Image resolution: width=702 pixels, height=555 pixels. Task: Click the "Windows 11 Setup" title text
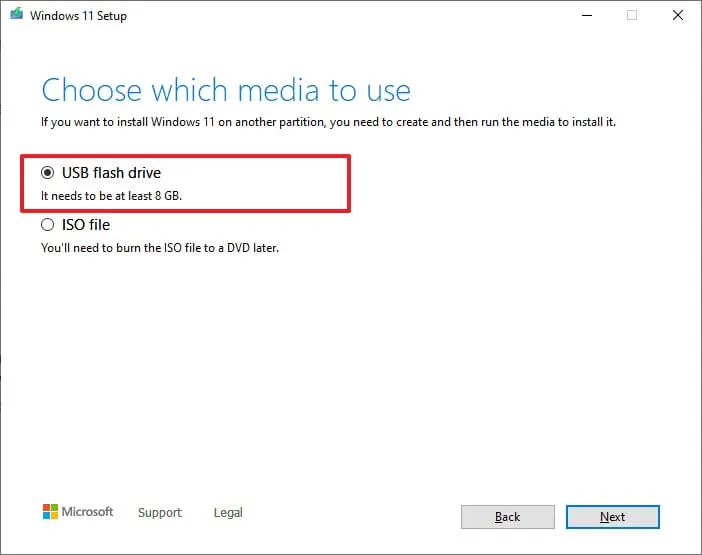78,16
